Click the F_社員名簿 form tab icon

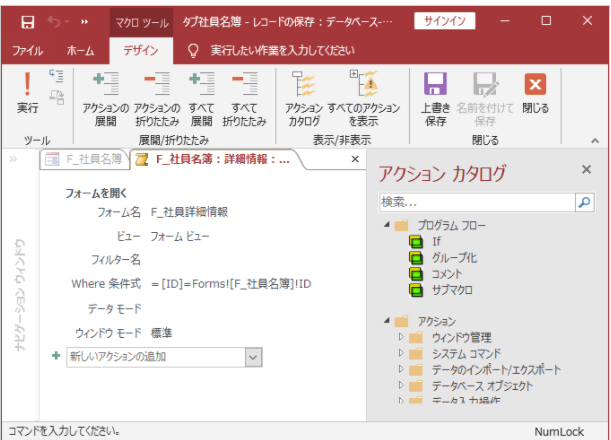coord(52,159)
